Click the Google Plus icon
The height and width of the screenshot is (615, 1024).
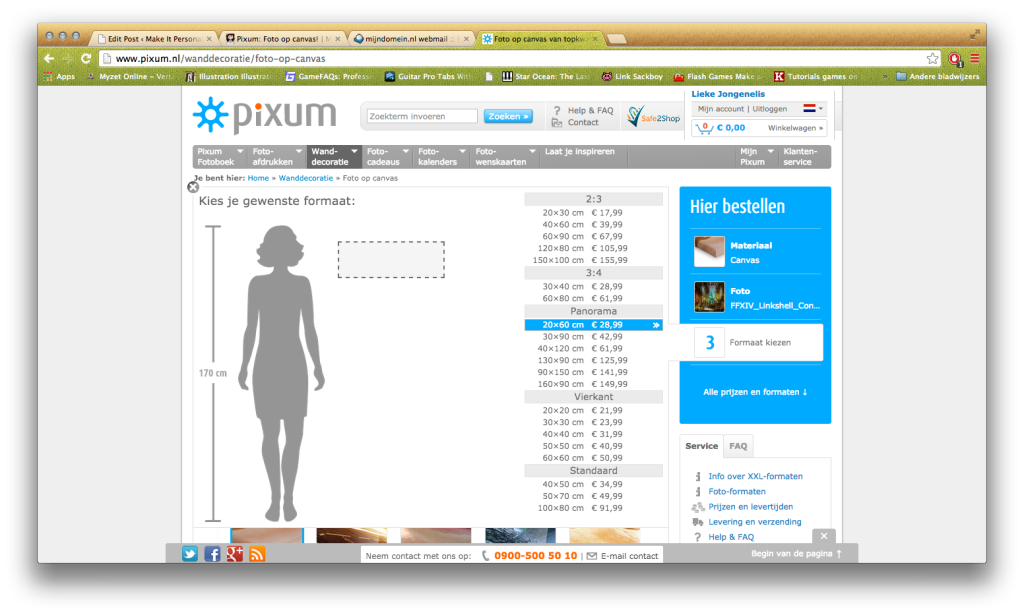[x=234, y=554]
